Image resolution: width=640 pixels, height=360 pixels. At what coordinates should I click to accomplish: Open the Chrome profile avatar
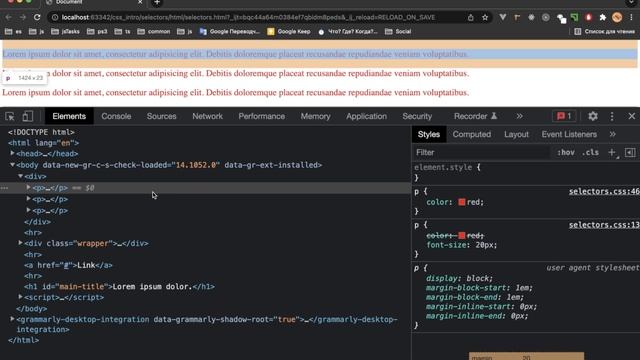point(617,17)
